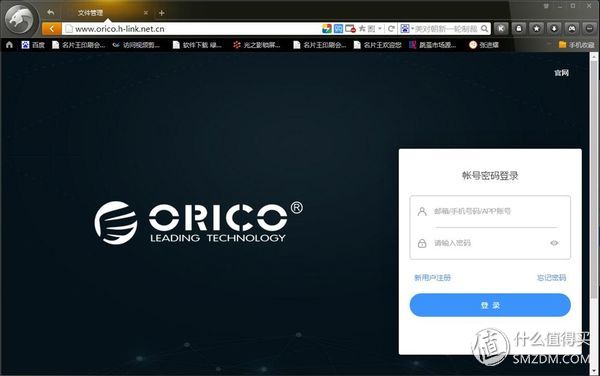Screen dimensions: 600x376
Task: Select the 文件管理 browser tab
Action: tap(107, 13)
